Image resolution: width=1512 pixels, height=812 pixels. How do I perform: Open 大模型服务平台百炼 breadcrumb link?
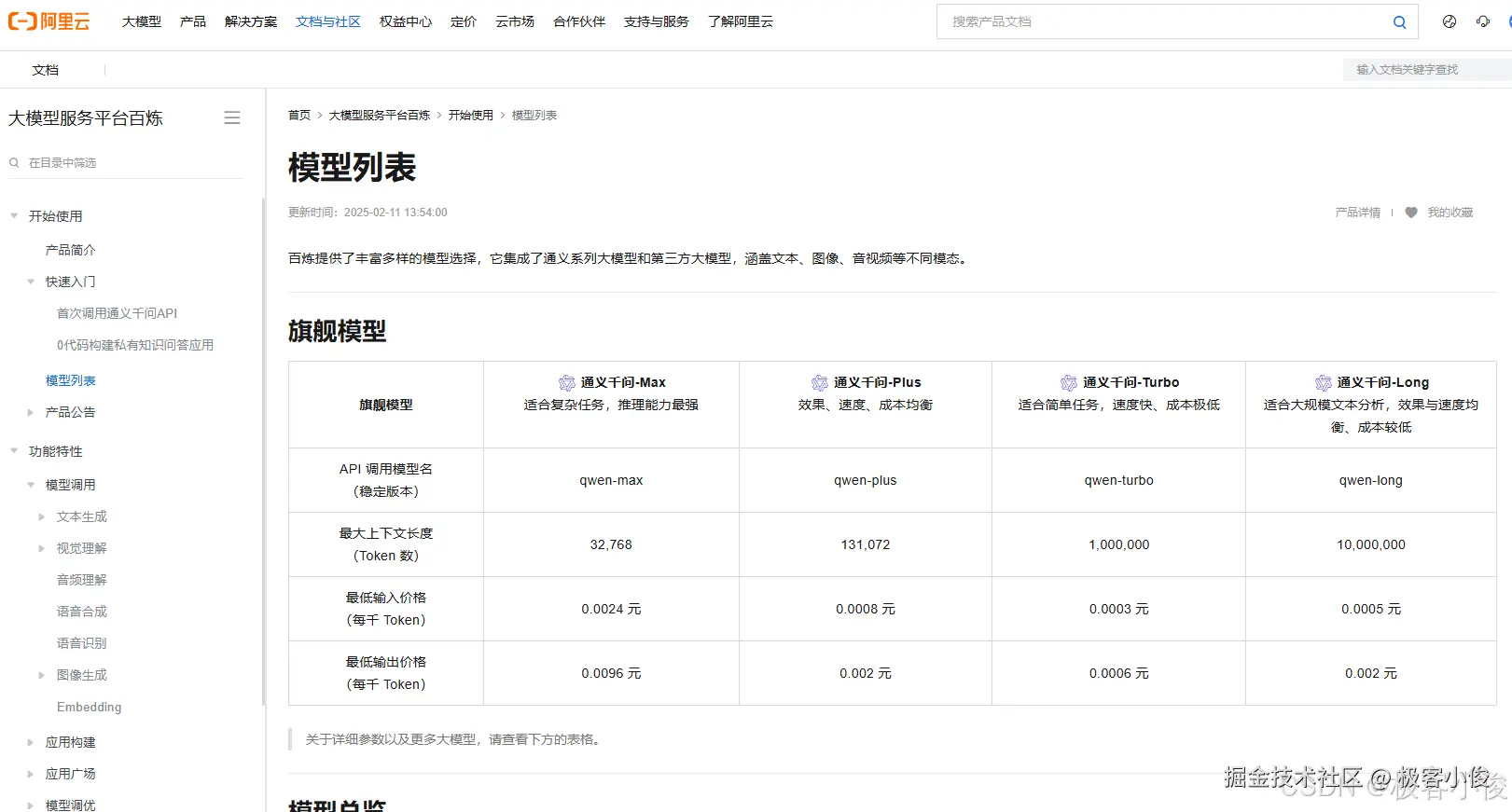tap(380, 115)
